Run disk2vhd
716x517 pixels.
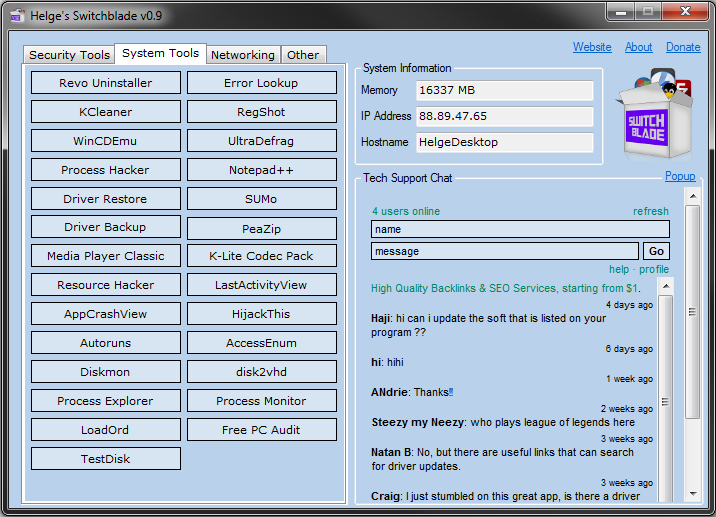click(x=261, y=372)
